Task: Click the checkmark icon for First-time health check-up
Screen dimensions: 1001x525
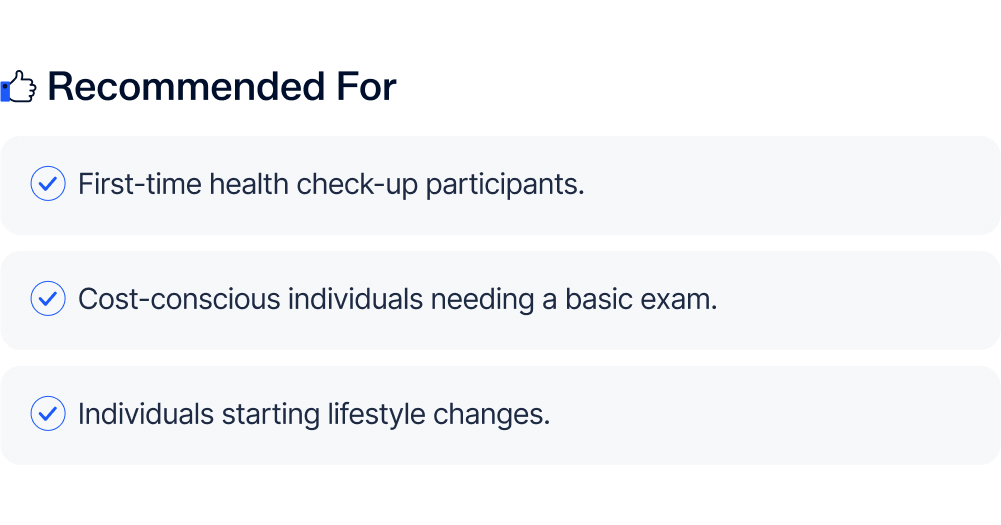Action: point(48,185)
